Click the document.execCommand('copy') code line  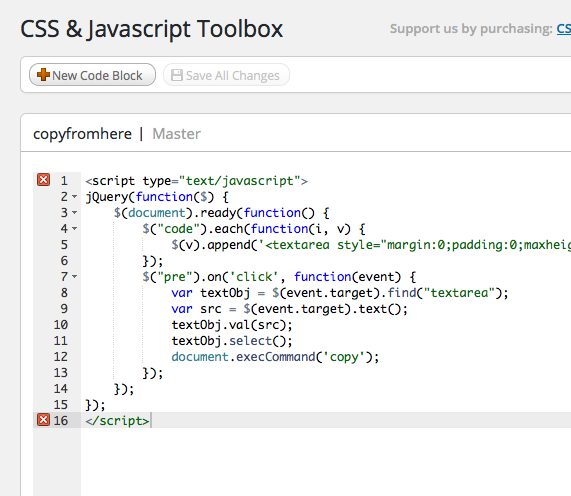[275, 357]
